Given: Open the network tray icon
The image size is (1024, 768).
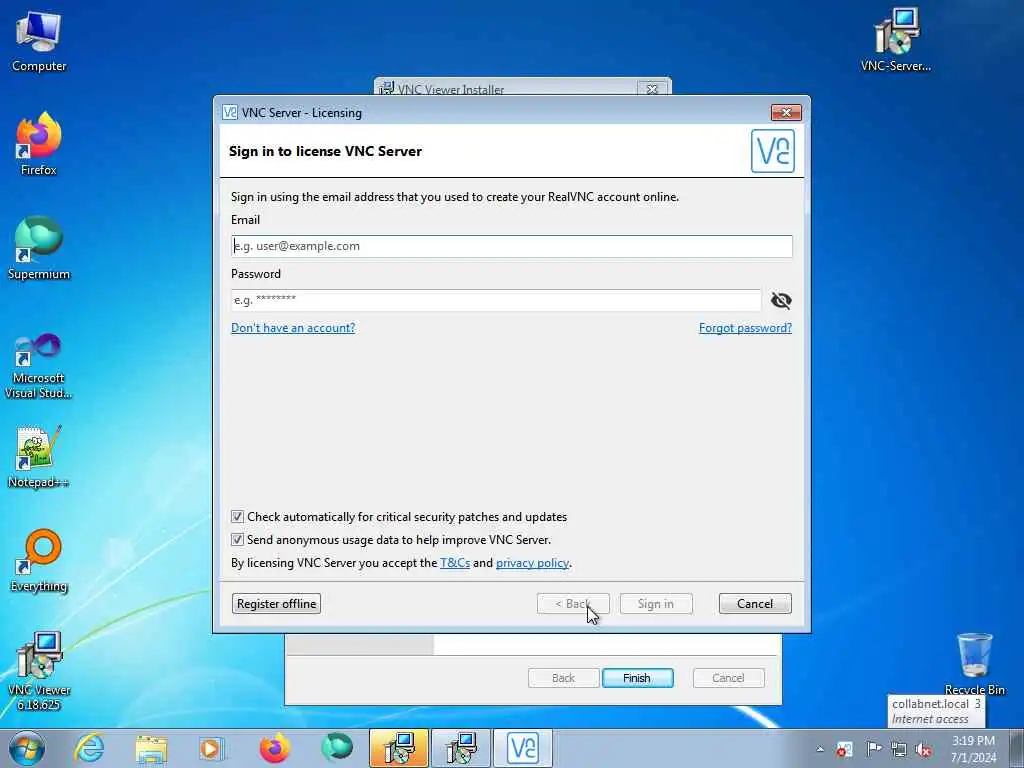Looking at the screenshot, I should pyautogui.click(x=899, y=749).
